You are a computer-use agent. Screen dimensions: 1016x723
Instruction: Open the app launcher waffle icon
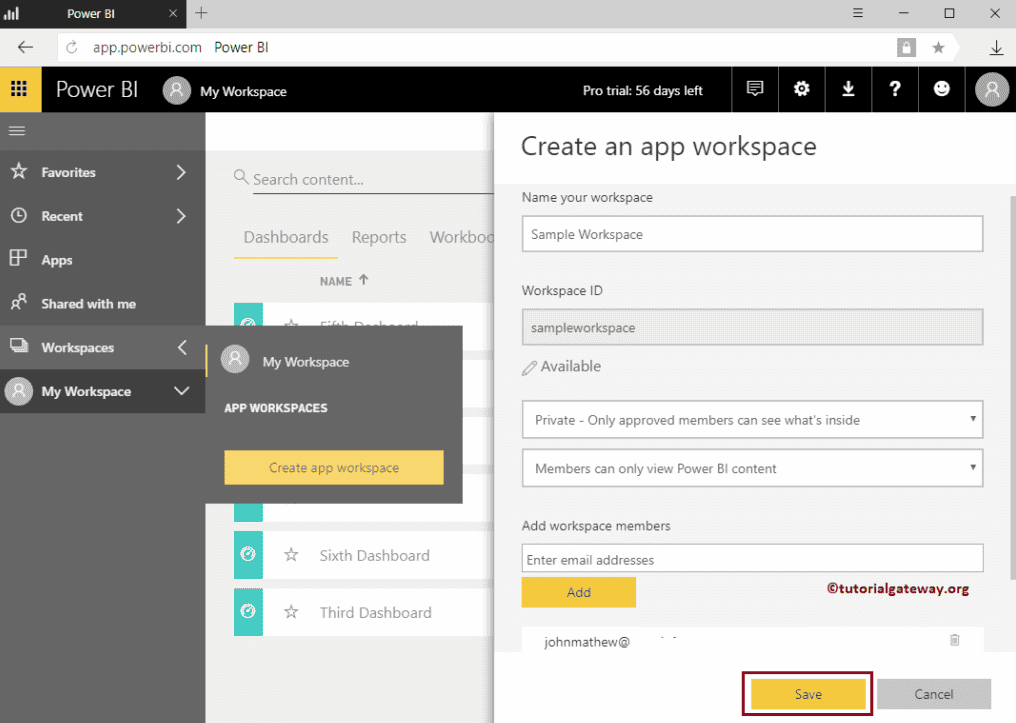tap(20, 90)
